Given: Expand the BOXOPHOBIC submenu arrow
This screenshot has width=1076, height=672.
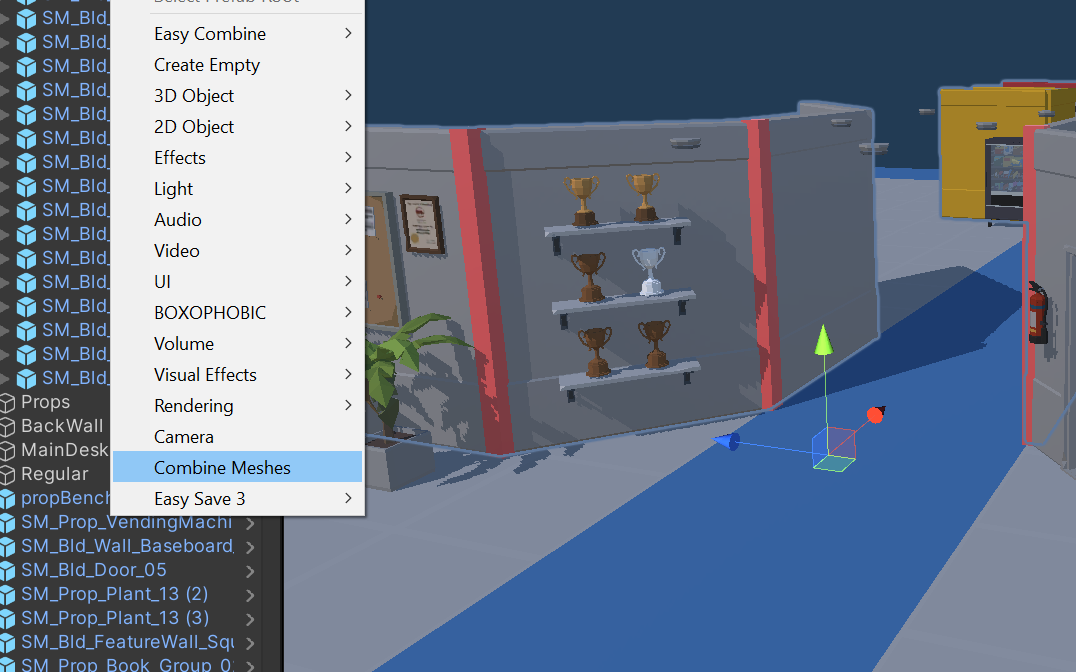Looking at the screenshot, I should tap(349, 312).
